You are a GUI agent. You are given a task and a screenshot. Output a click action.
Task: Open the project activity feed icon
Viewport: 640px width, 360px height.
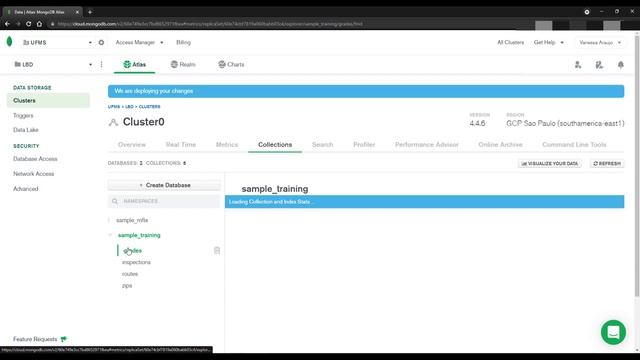click(599, 64)
